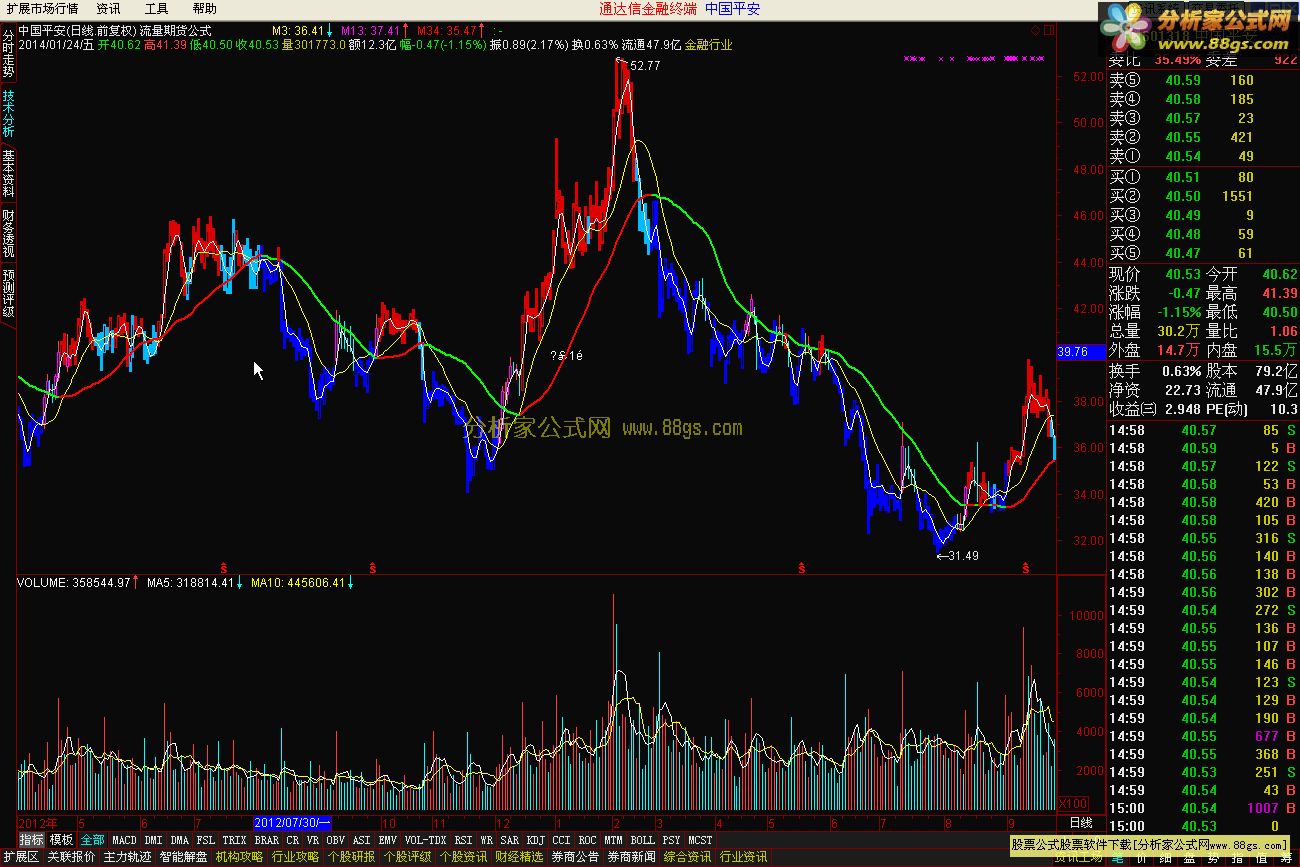Click the X100 volume scale label

click(x=1074, y=803)
